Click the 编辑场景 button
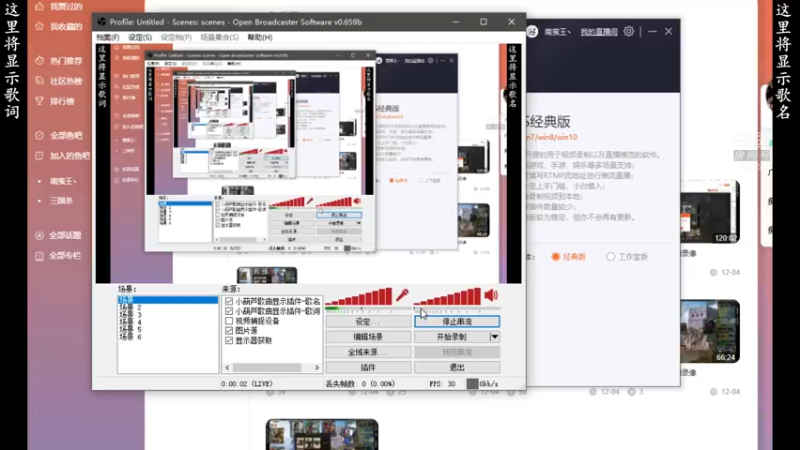 point(368,337)
